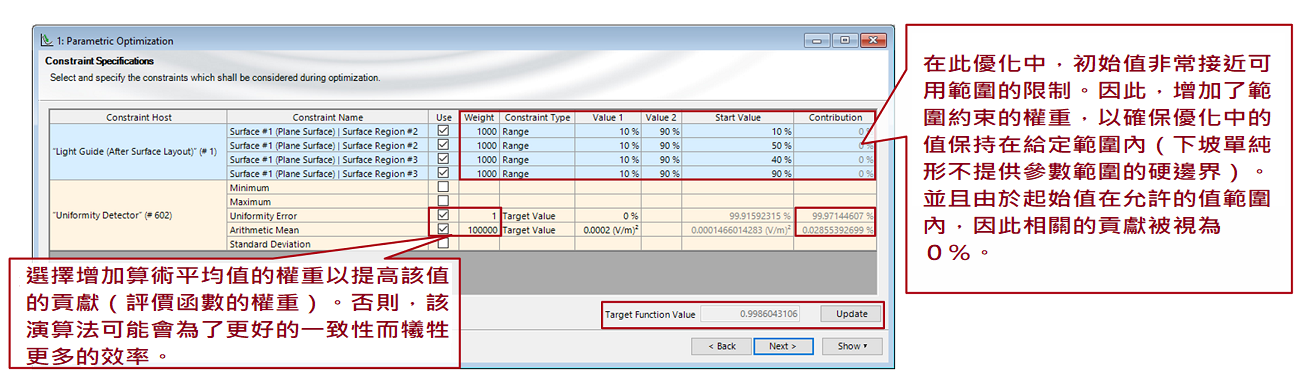This screenshot has height=377, width=1301.
Task: Maximize the Parametric Optimization window
Action: [x=845, y=40]
